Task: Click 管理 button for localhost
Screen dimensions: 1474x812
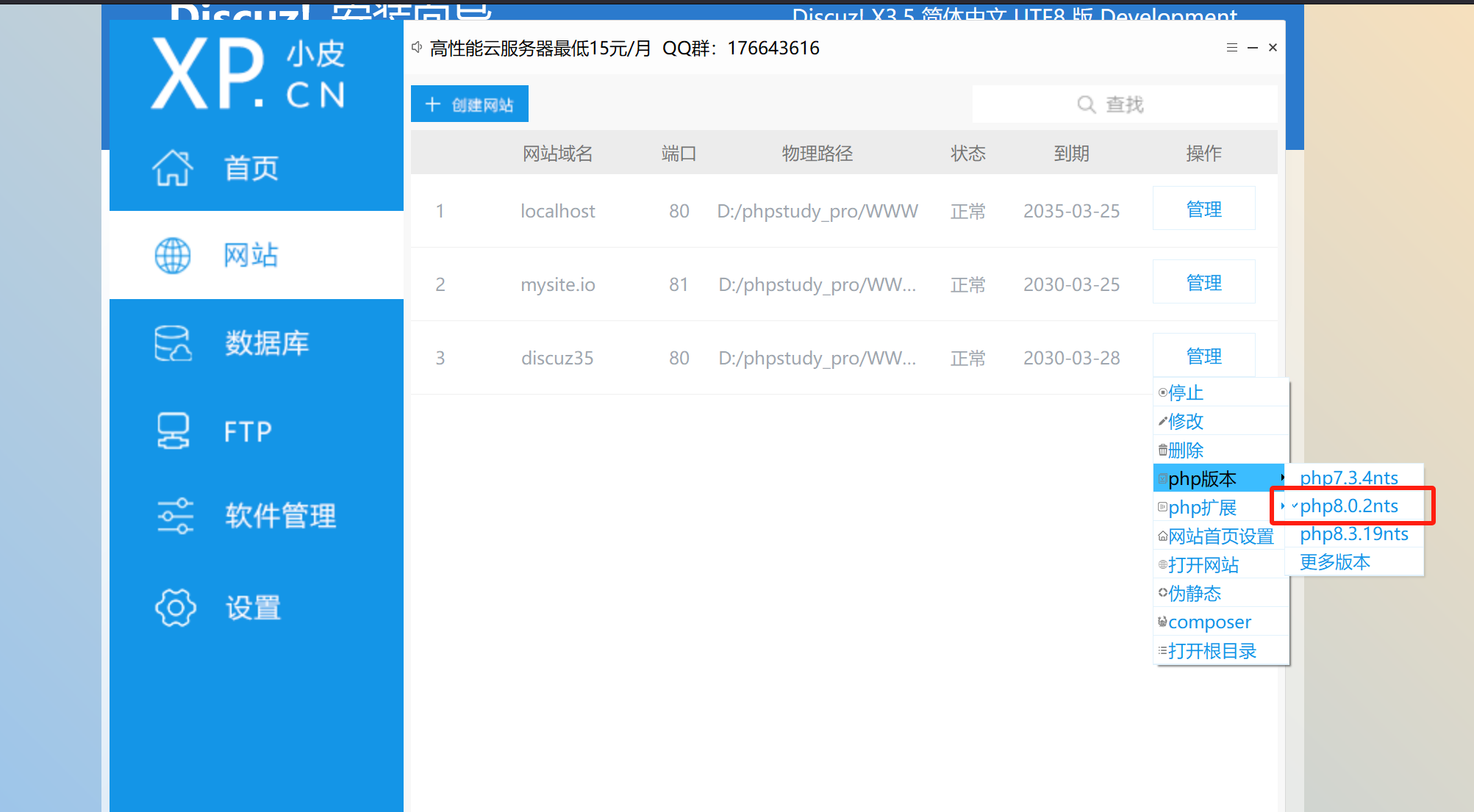Action: (x=1204, y=209)
